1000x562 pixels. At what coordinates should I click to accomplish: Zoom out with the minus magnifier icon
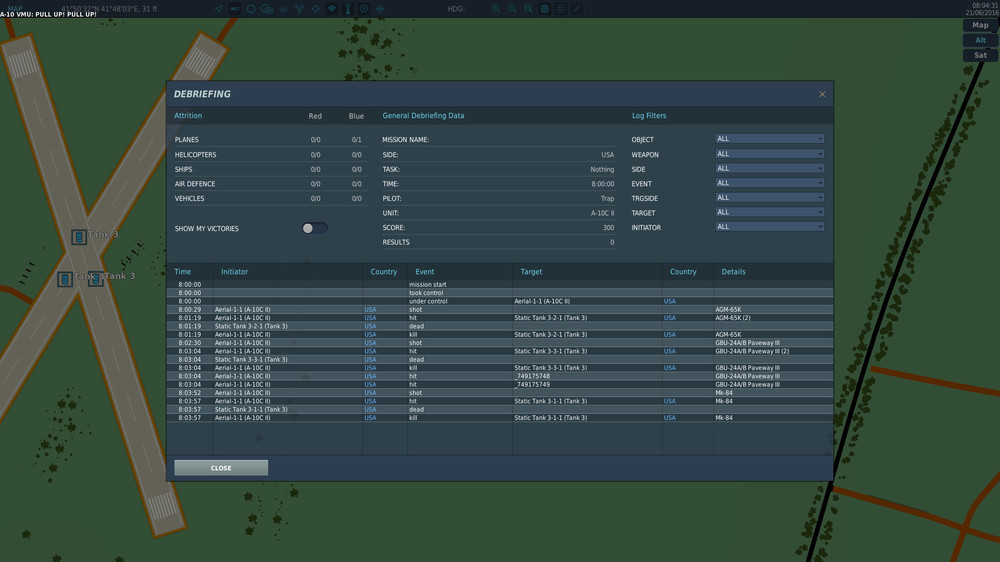512,9
